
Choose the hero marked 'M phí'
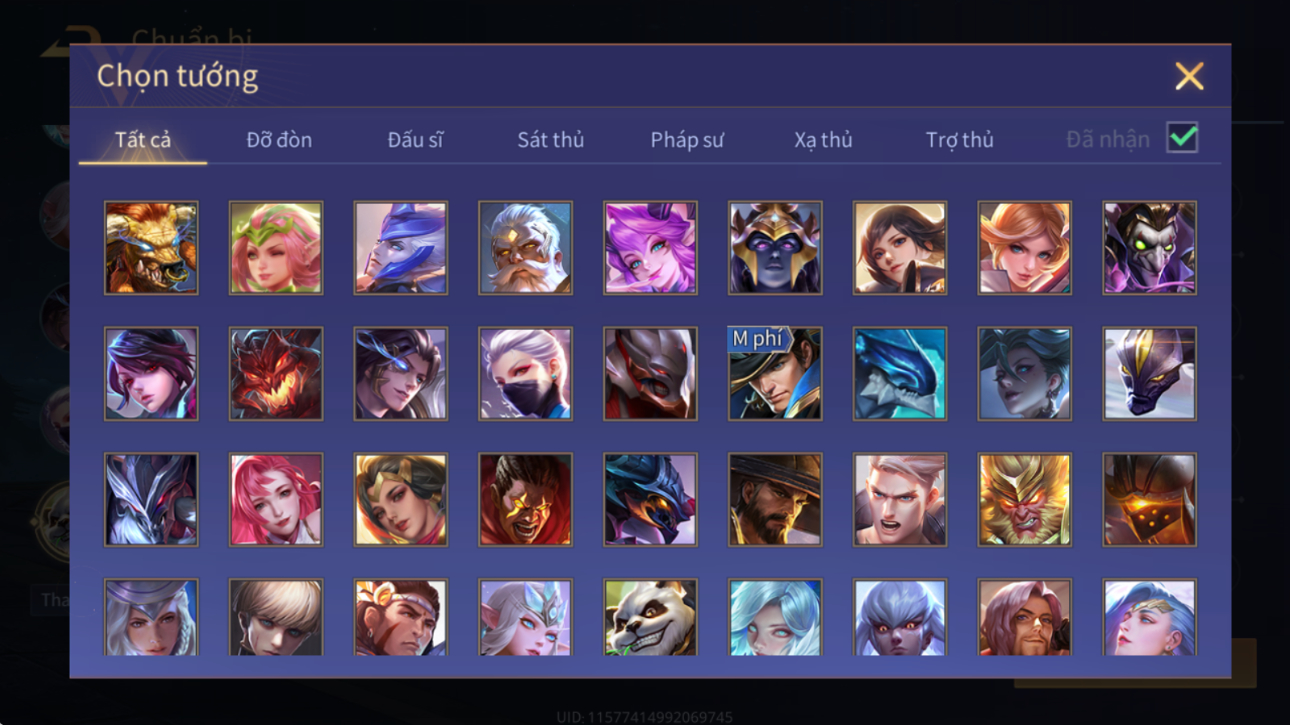coord(775,373)
